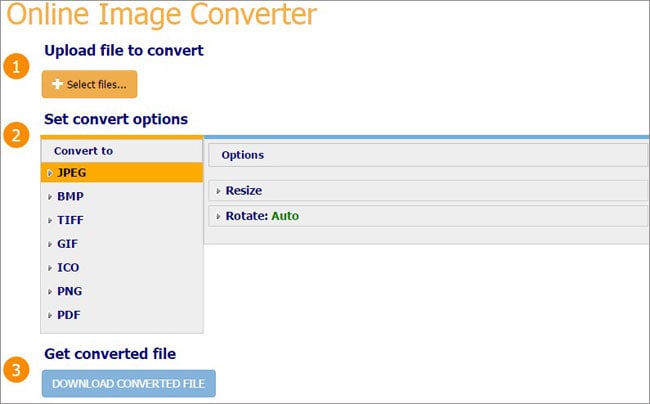The width and height of the screenshot is (650, 404).
Task: Click DOWNLOAD CONVERTED FILE button
Action: point(129,383)
